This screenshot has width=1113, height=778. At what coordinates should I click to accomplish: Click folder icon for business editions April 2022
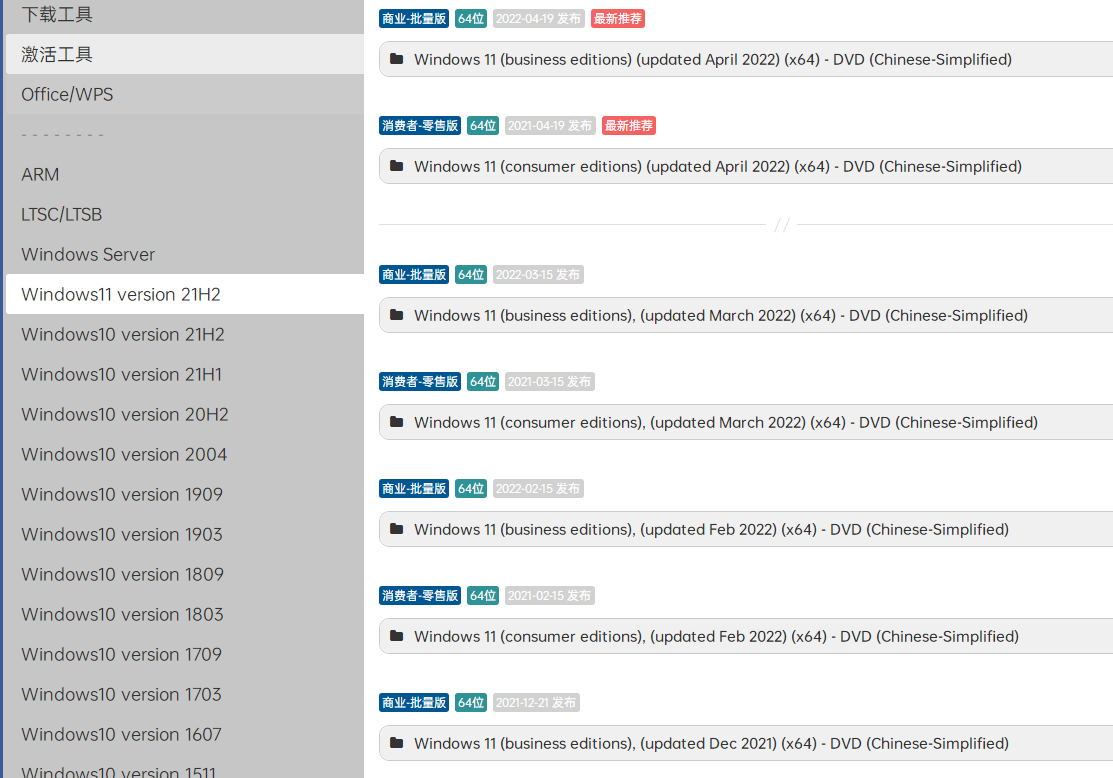point(397,59)
